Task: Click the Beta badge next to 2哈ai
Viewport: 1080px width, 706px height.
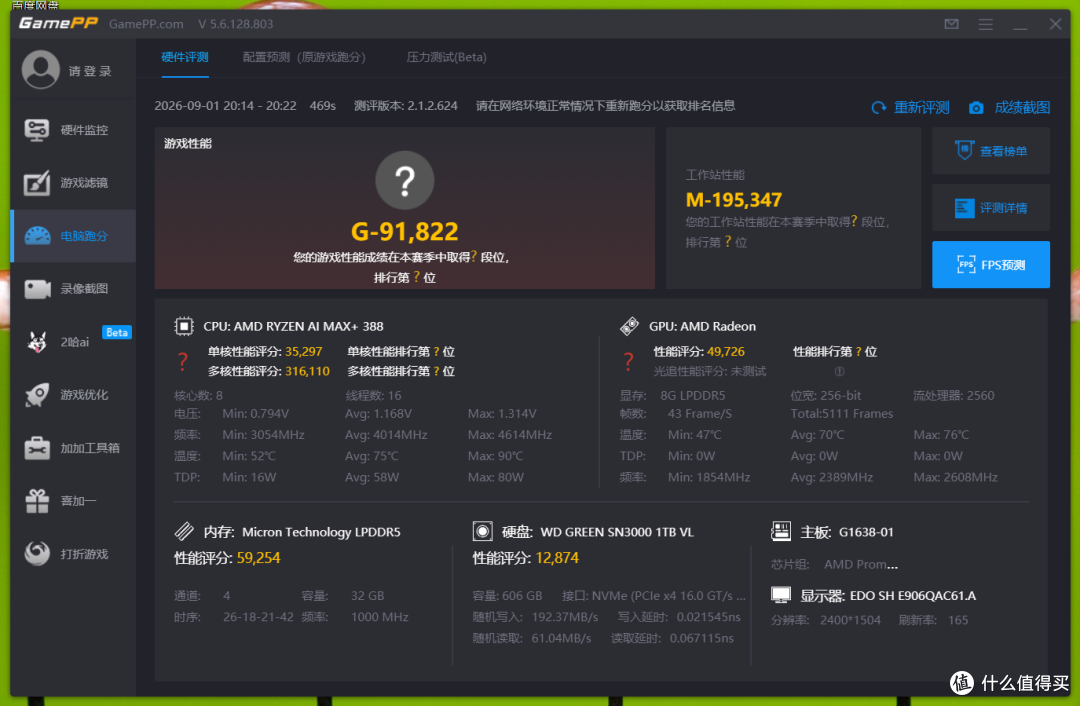Action: [x=117, y=332]
